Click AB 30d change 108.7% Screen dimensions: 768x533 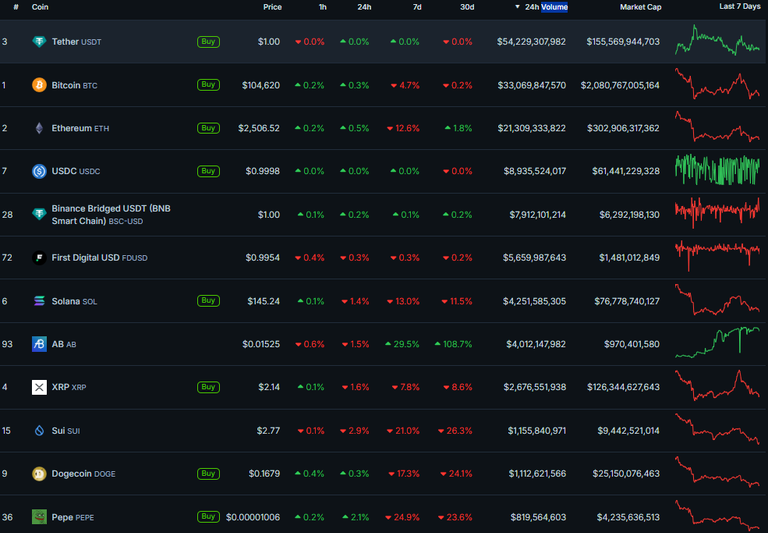453,344
